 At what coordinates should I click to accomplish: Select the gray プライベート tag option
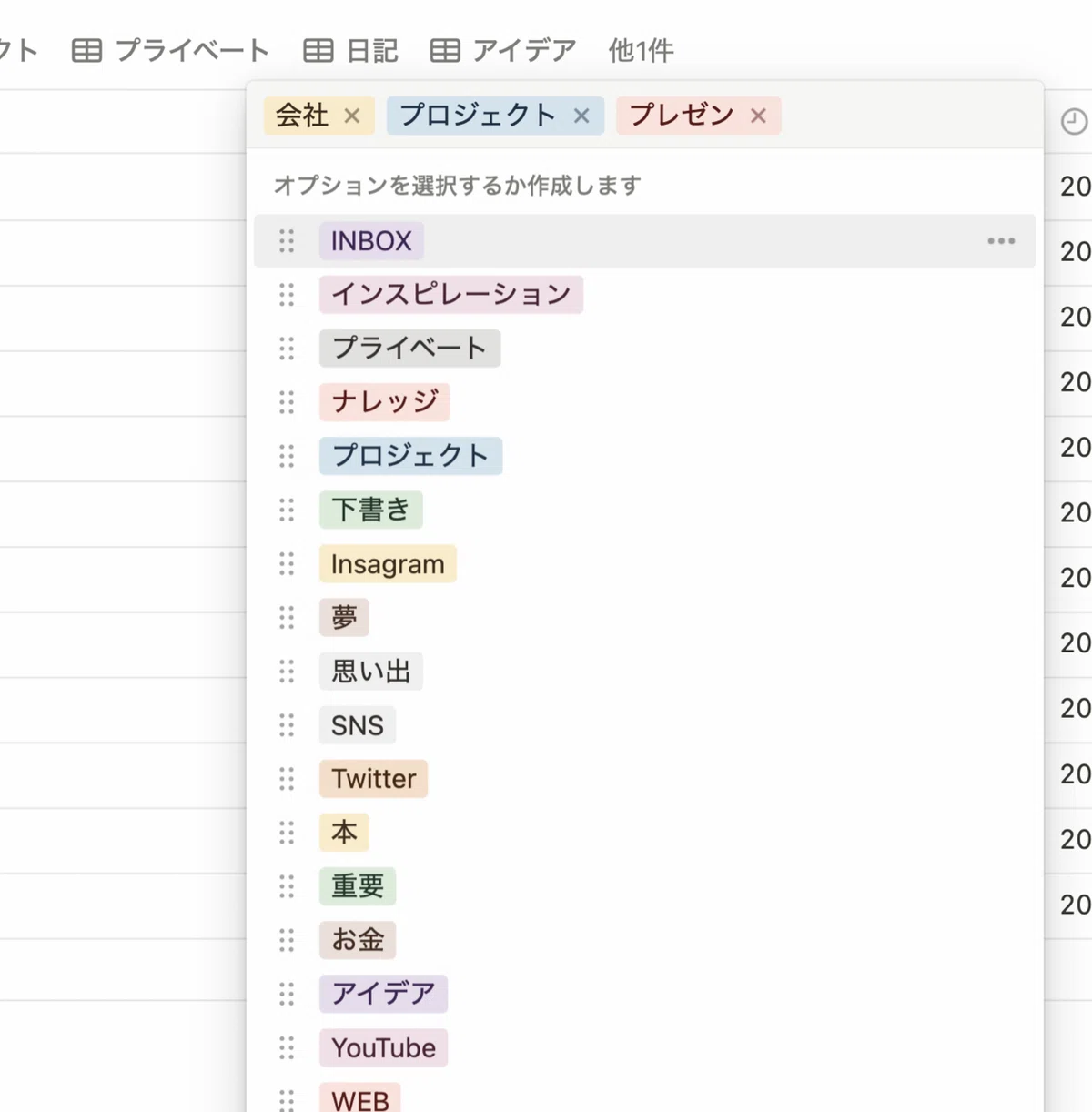point(409,349)
